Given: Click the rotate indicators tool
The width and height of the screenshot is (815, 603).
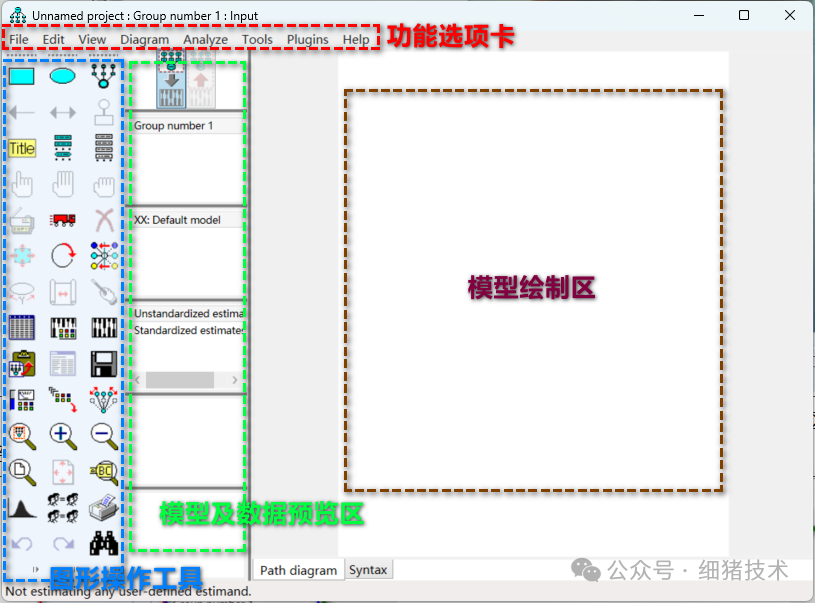Looking at the screenshot, I should pos(62,255).
